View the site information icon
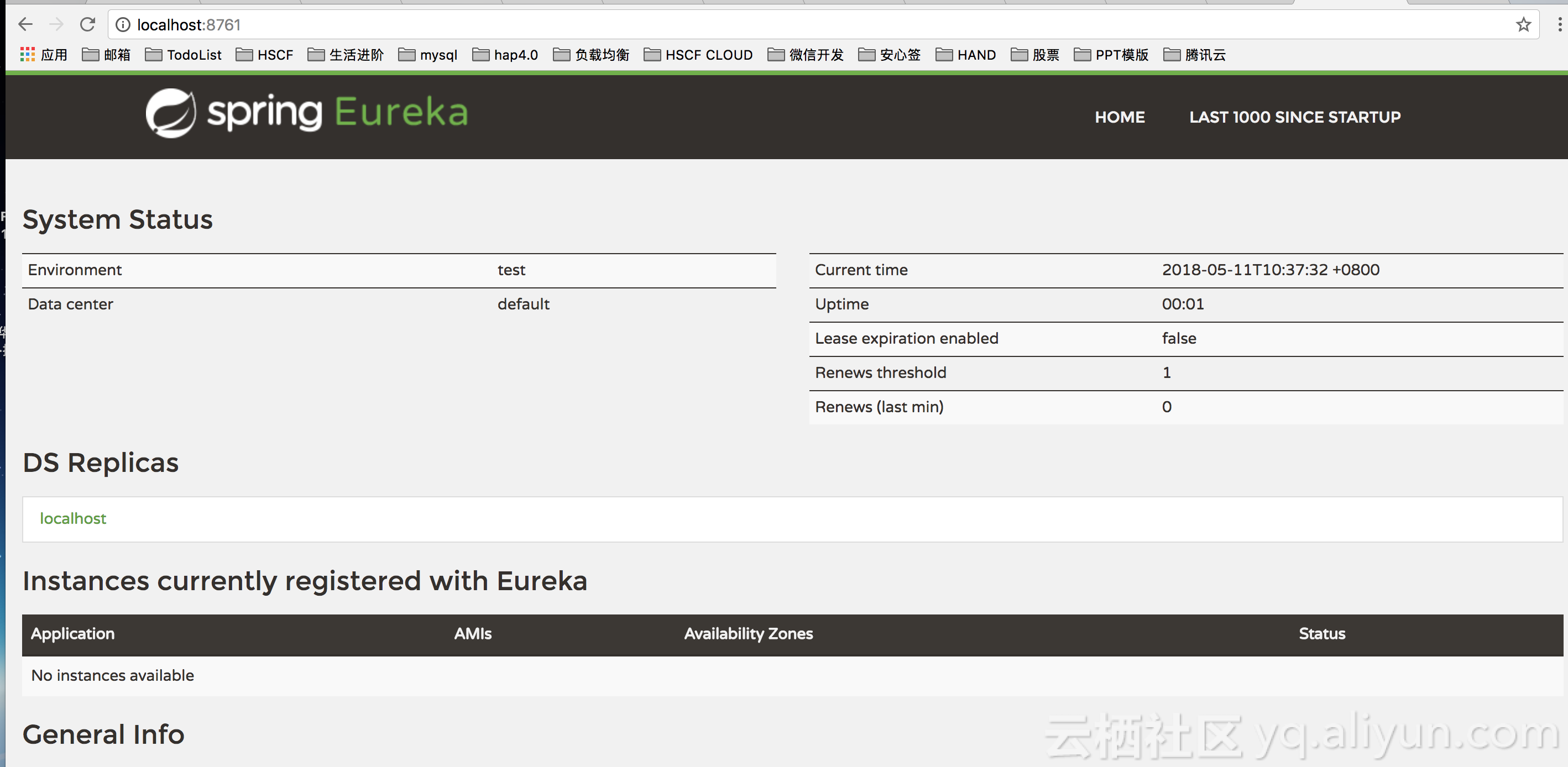Screen dimensions: 1568x767 point(123,24)
